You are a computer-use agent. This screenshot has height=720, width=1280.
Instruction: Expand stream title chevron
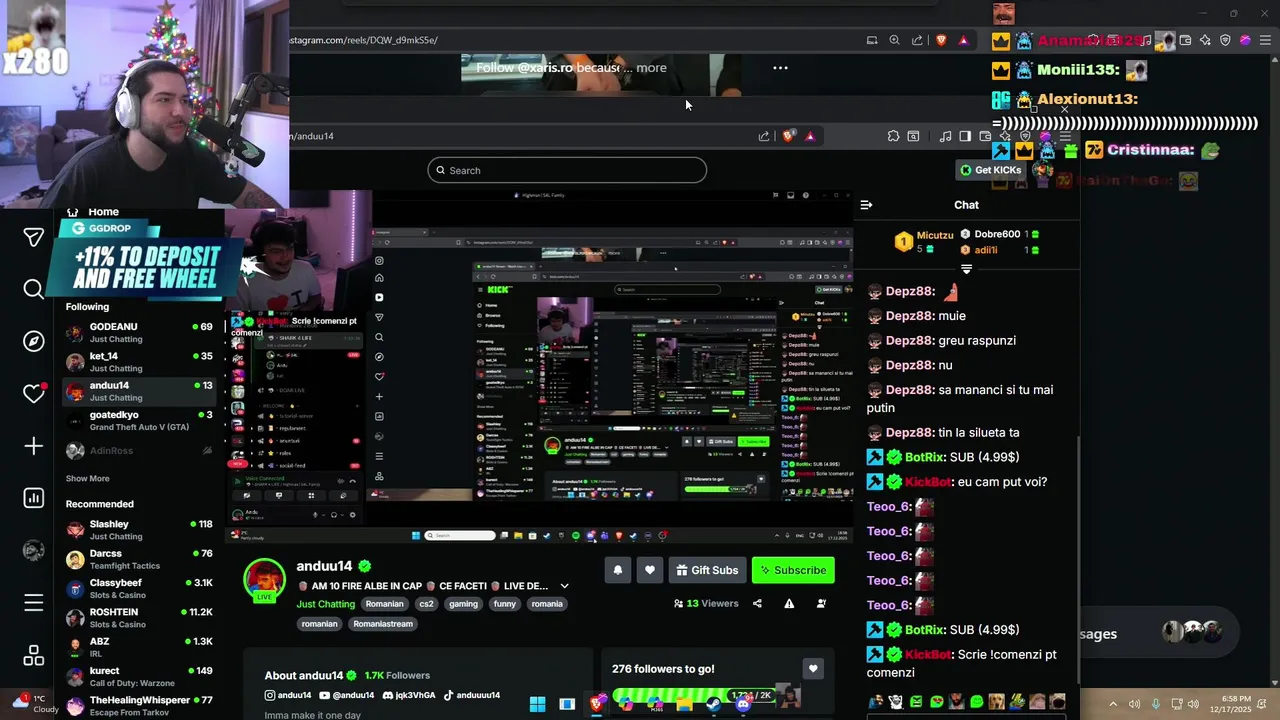[564, 586]
